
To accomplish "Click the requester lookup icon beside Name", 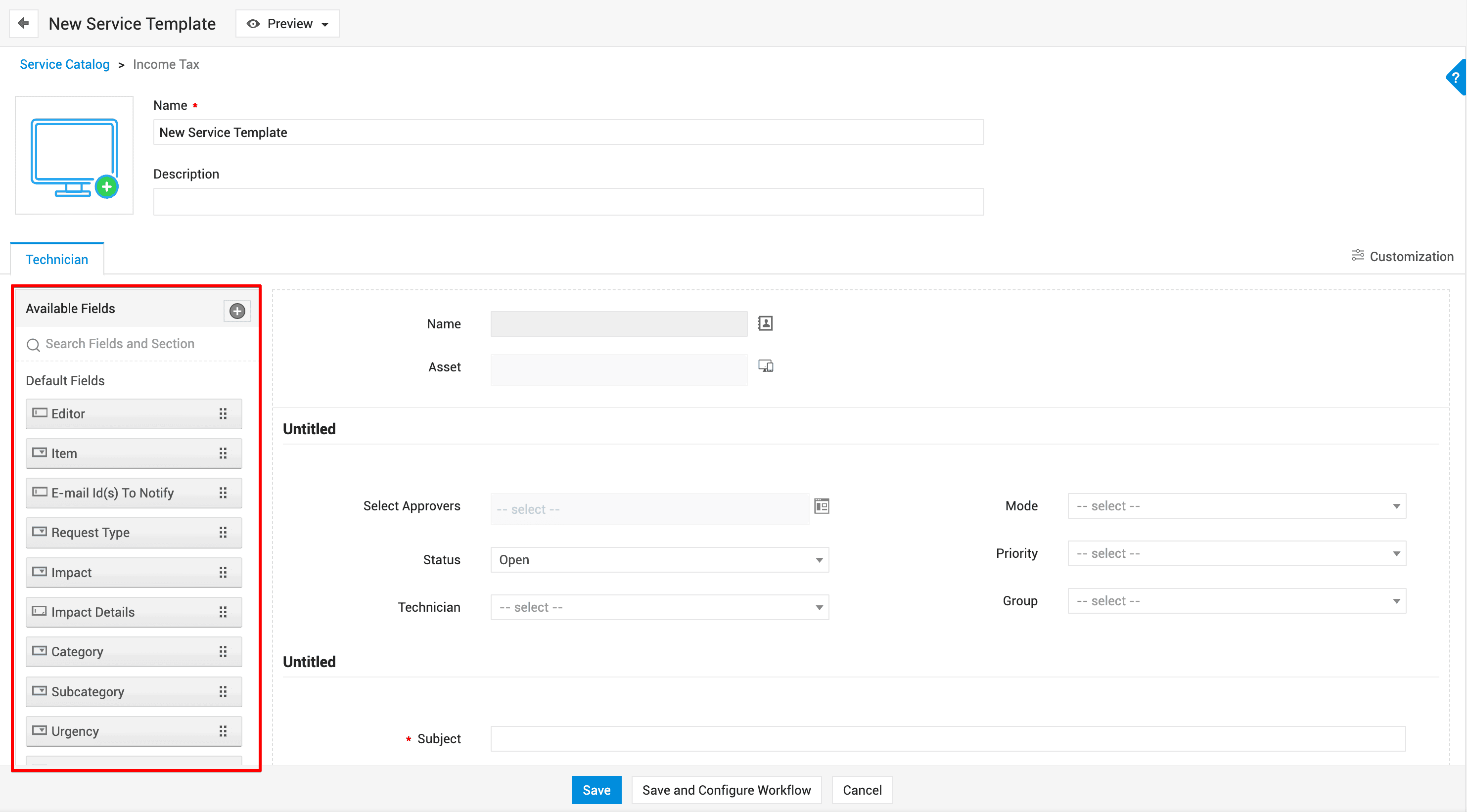I will coord(765,323).
